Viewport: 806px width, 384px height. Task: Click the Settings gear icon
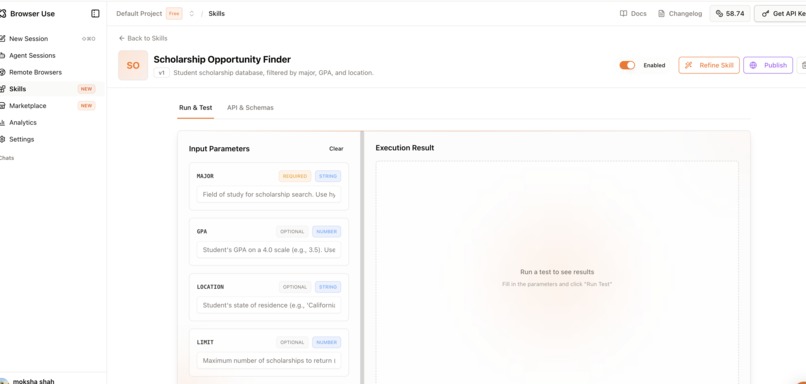3,139
